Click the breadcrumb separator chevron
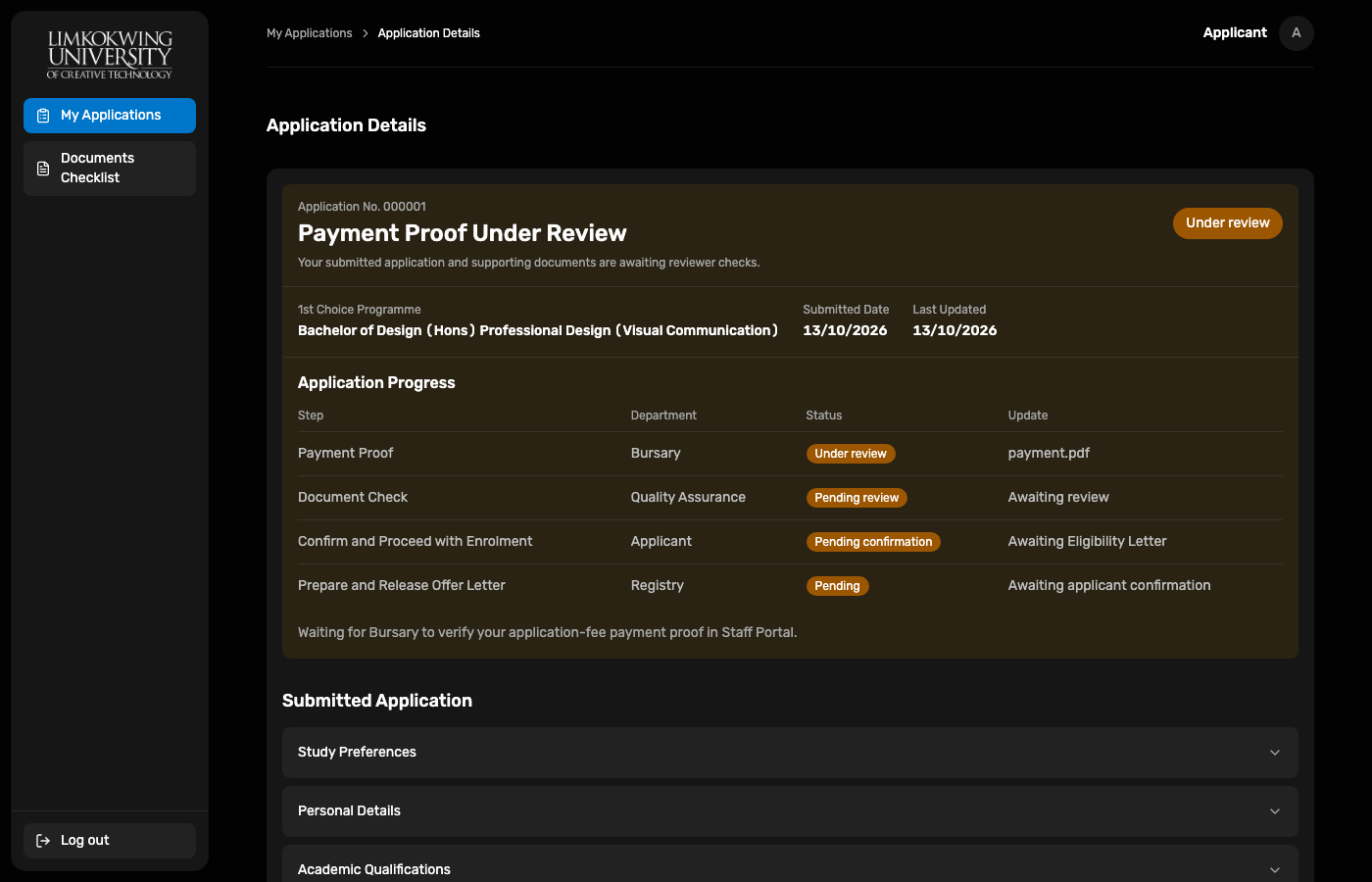1372x882 pixels. 366,33
